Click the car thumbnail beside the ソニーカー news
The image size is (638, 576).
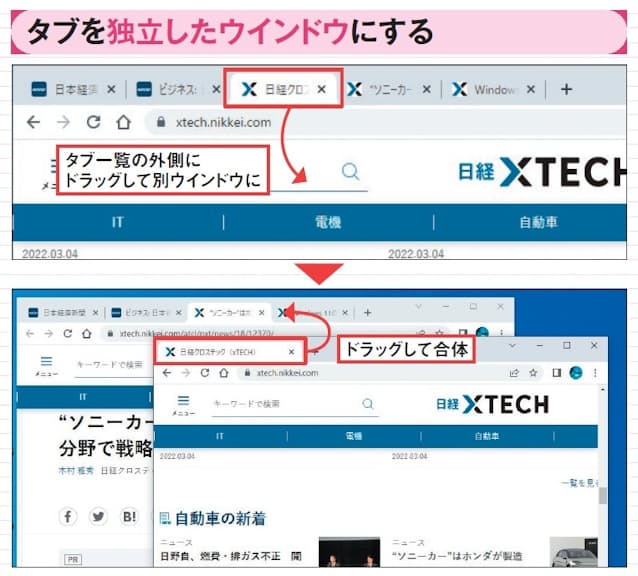coord(574,552)
